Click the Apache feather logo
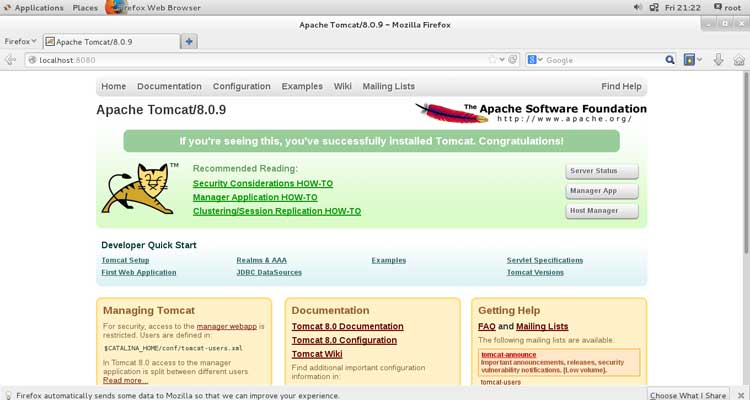 [452, 113]
